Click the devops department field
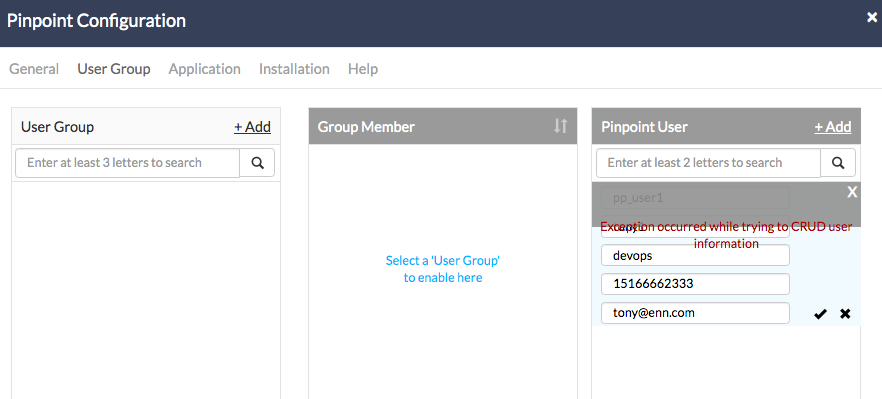 click(695, 255)
